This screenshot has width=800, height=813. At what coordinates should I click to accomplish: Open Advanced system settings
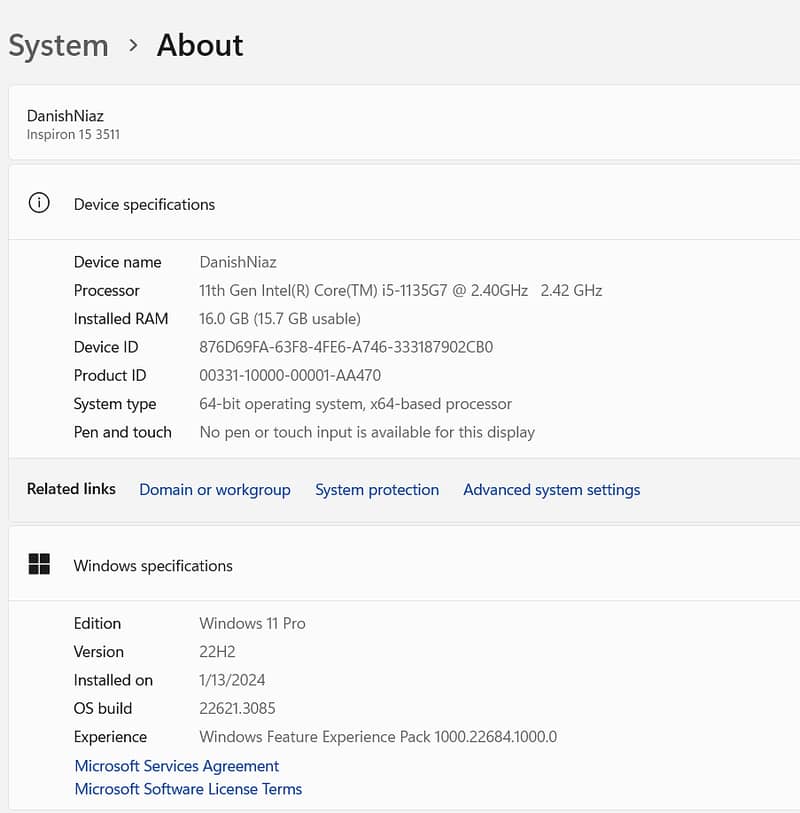(x=551, y=489)
